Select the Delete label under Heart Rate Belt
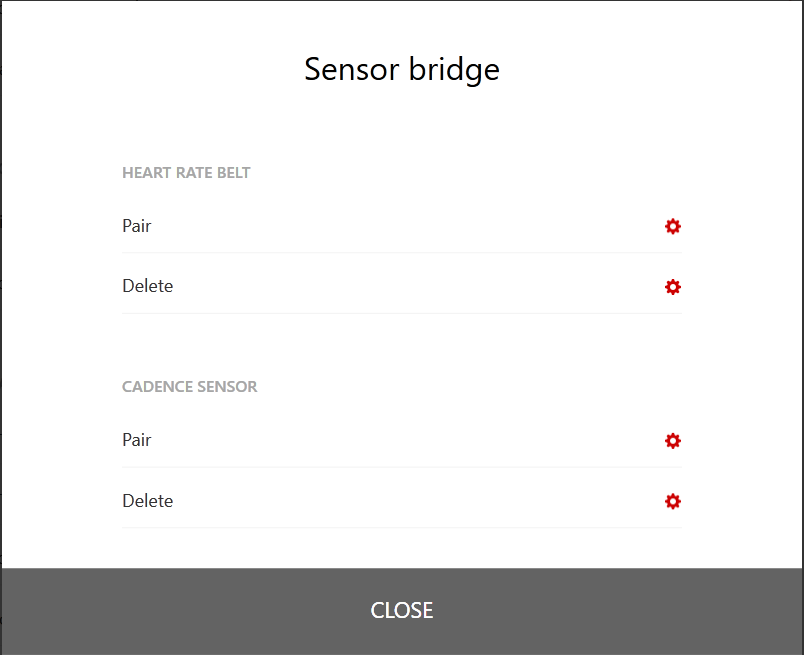 [148, 286]
